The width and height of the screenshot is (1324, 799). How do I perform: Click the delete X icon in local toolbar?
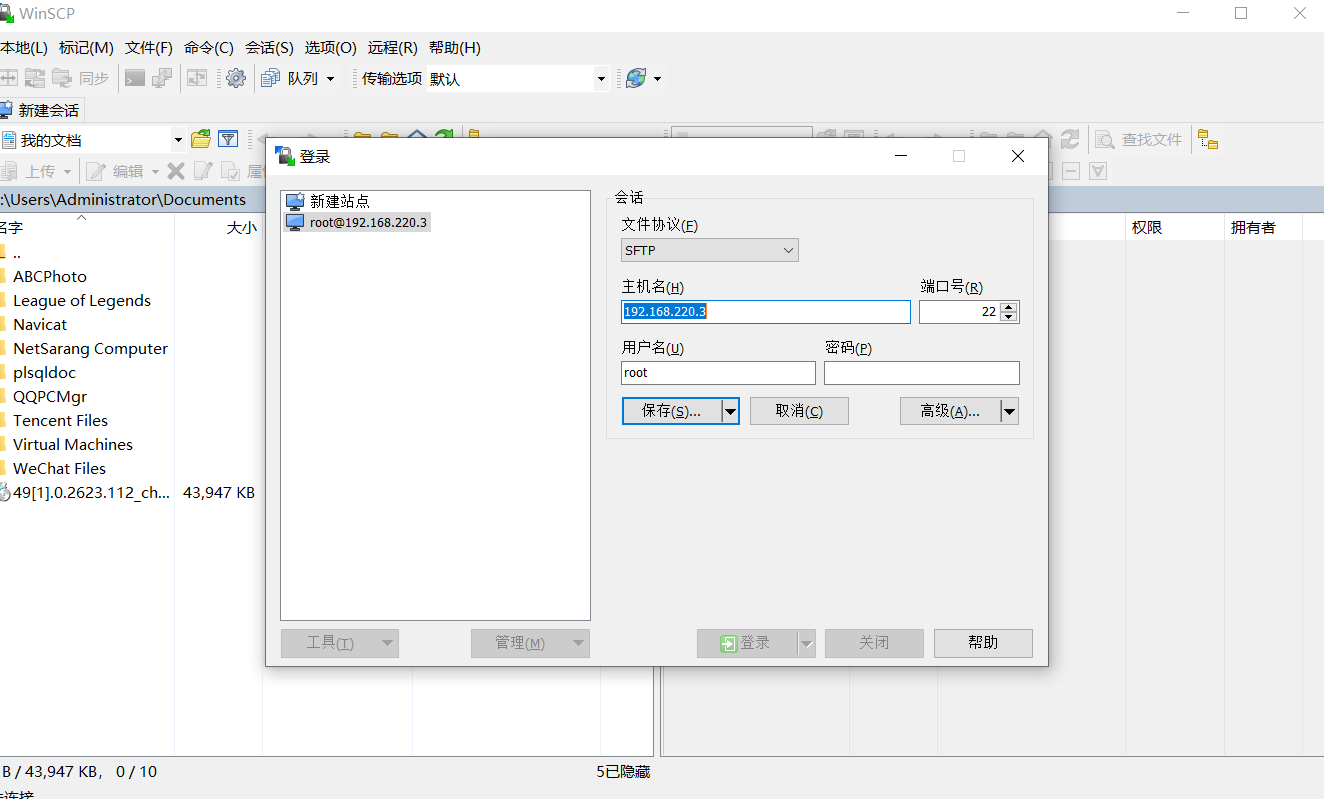176,171
